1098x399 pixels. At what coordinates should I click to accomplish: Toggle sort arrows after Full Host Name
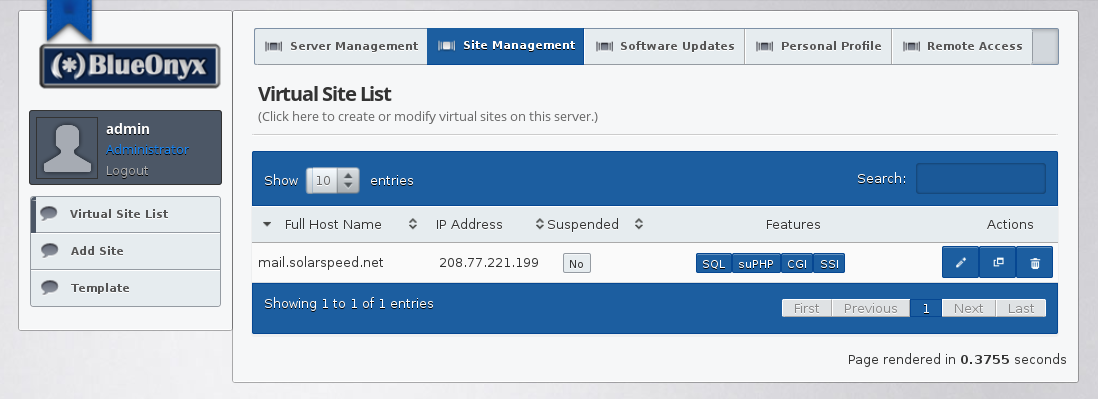(x=413, y=224)
